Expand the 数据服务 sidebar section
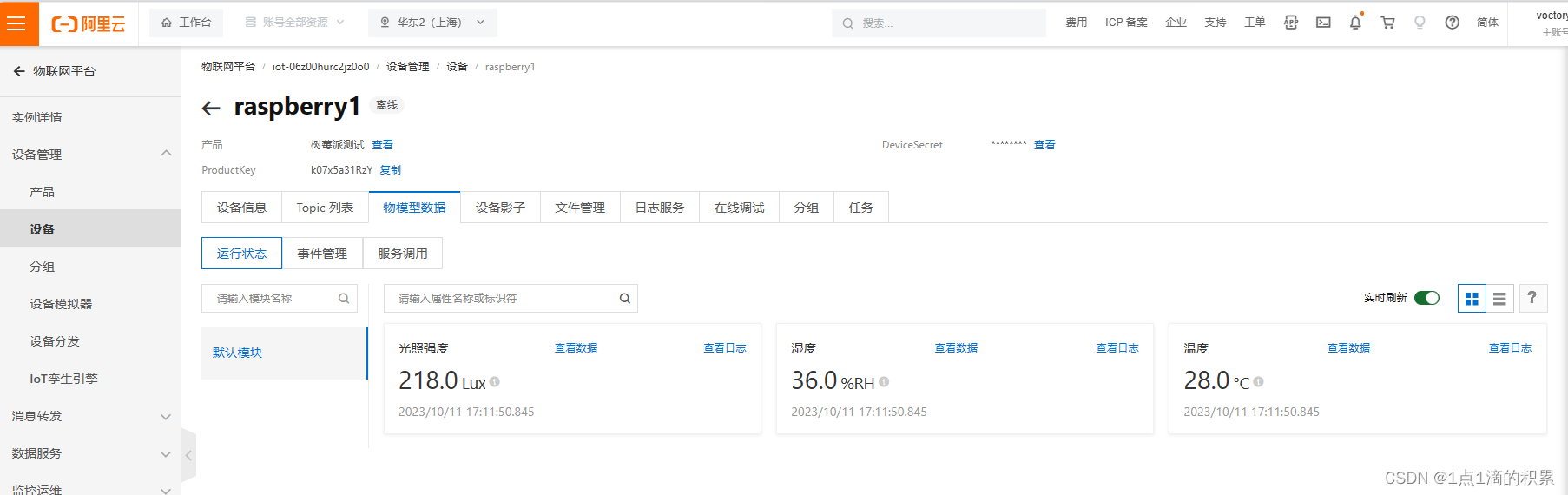This screenshot has width=1568, height=495. [x=90, y=453]
